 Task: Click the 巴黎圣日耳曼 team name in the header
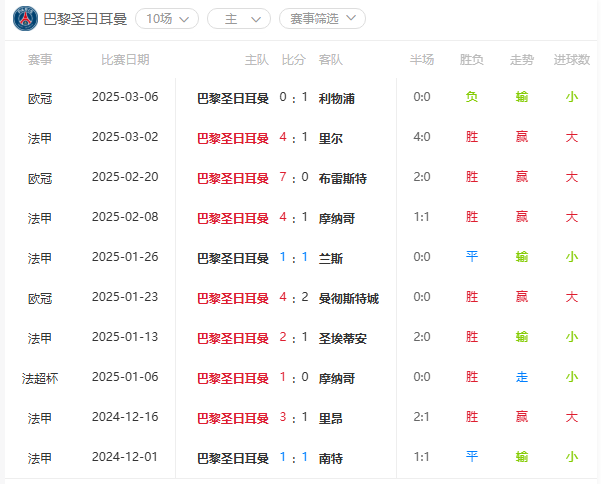pos(85,19)
